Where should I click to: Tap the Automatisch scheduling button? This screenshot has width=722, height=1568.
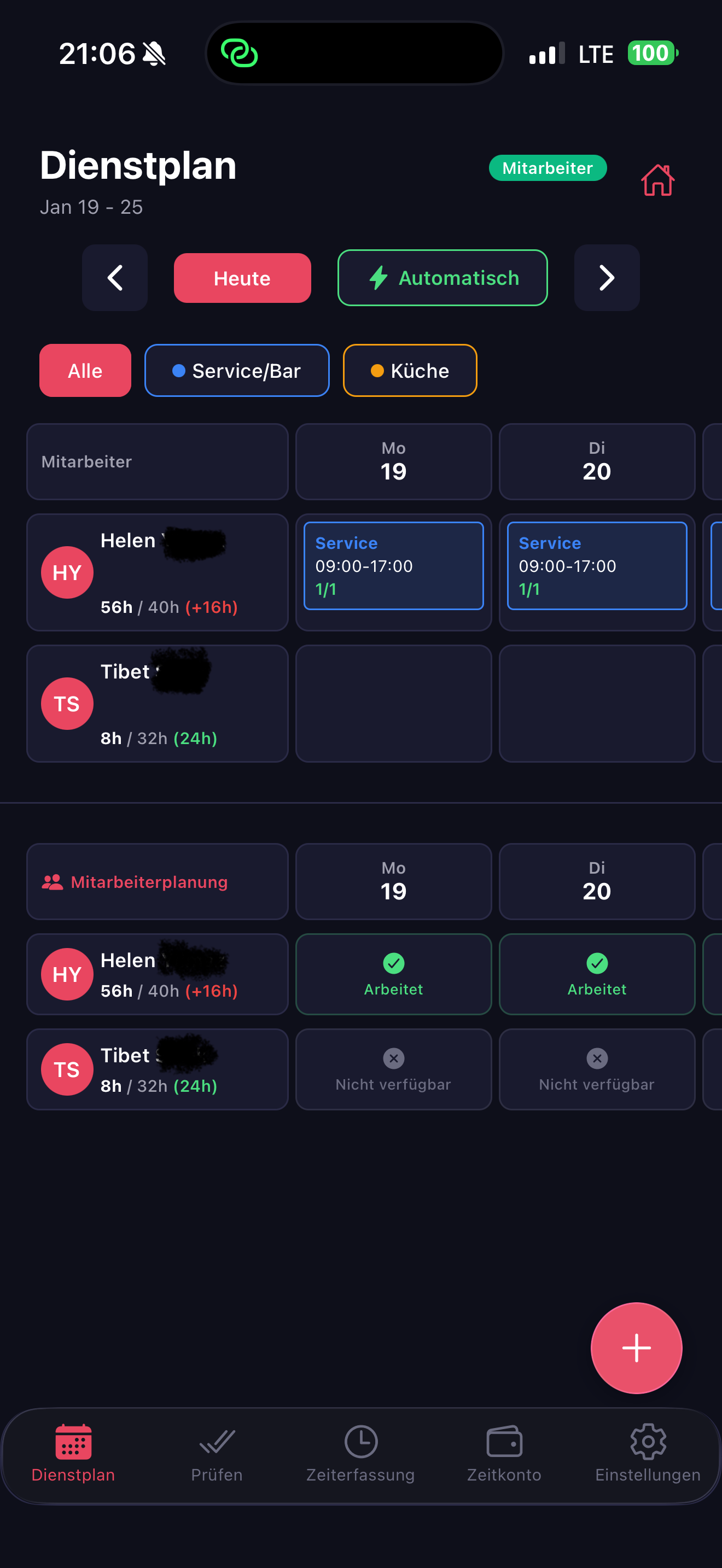tap(442, 278)
